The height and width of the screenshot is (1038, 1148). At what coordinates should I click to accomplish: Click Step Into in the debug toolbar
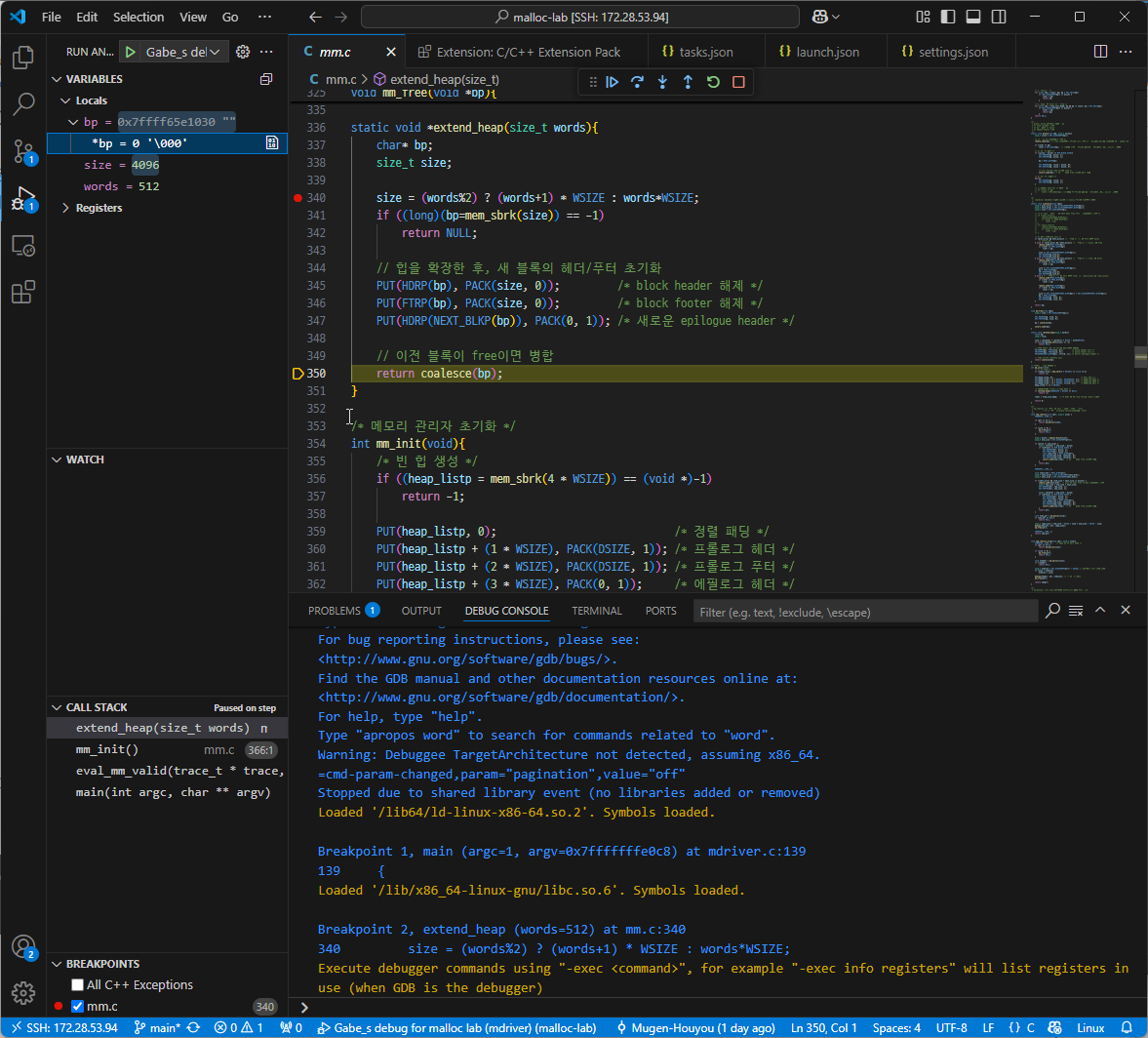662,82
